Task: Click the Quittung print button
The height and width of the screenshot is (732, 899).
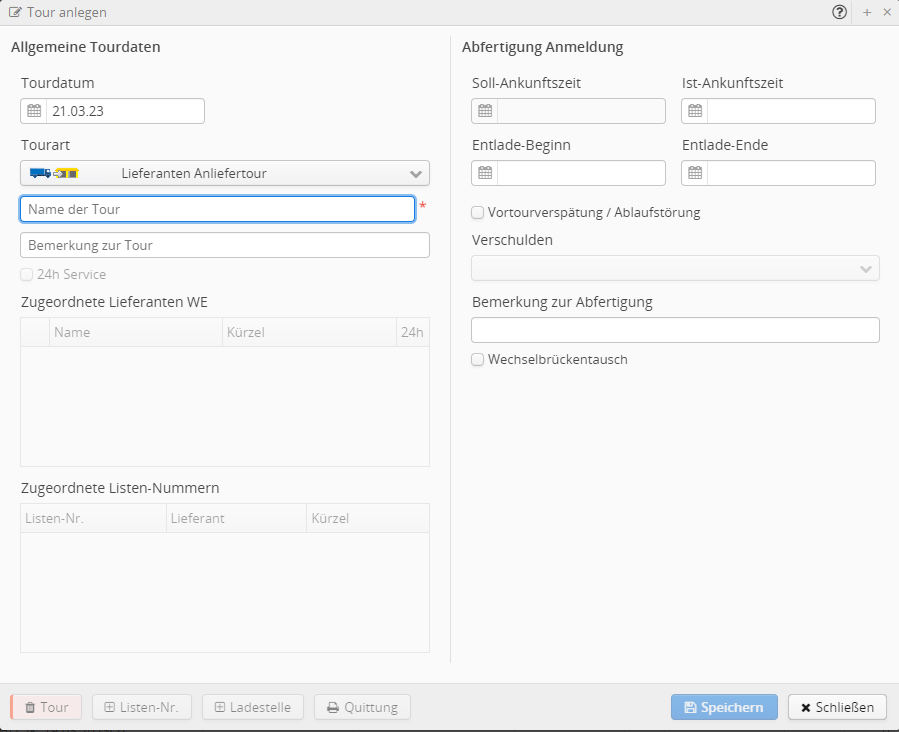Action: pos(362,707)
